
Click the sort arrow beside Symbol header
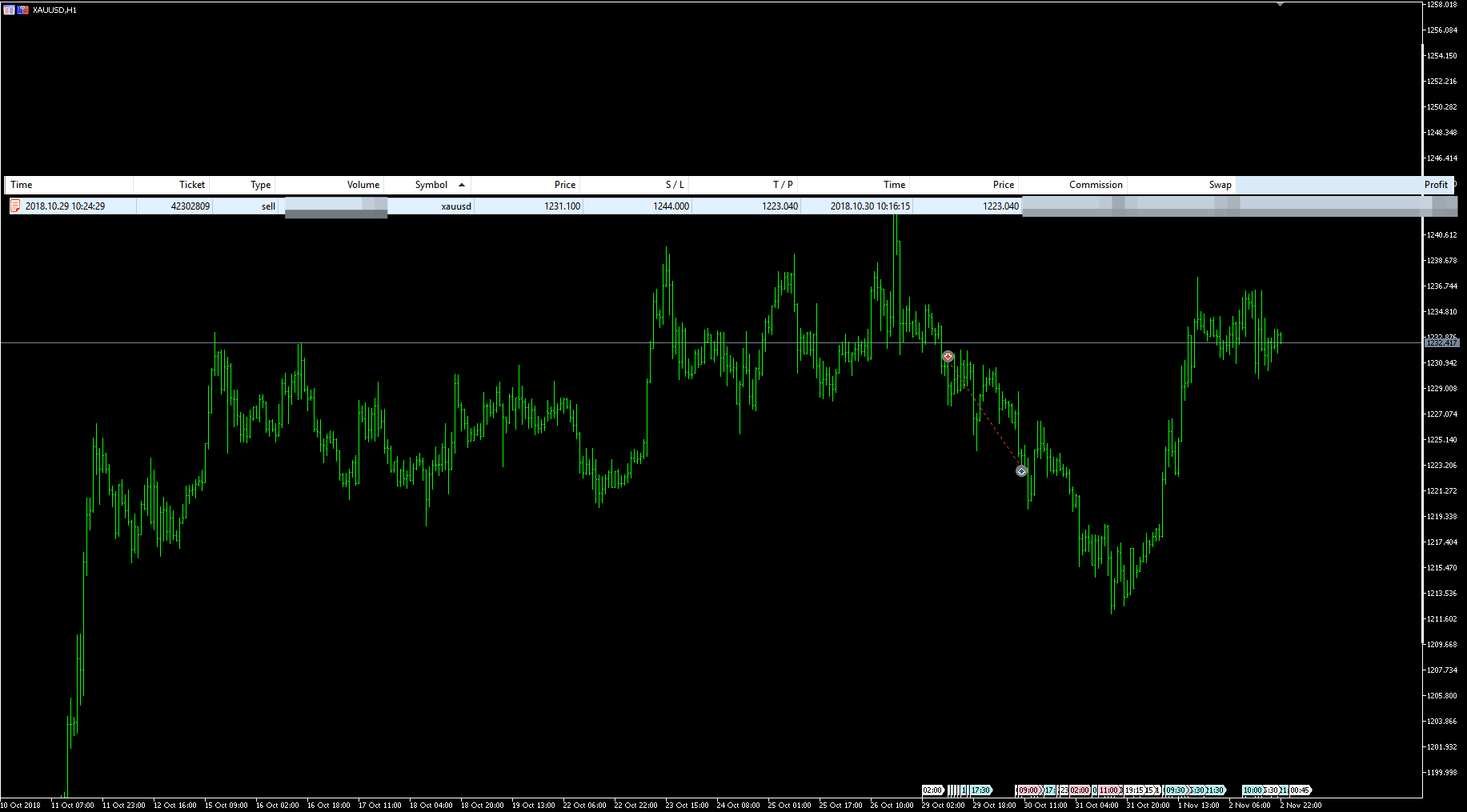click(x=462, y=185)
